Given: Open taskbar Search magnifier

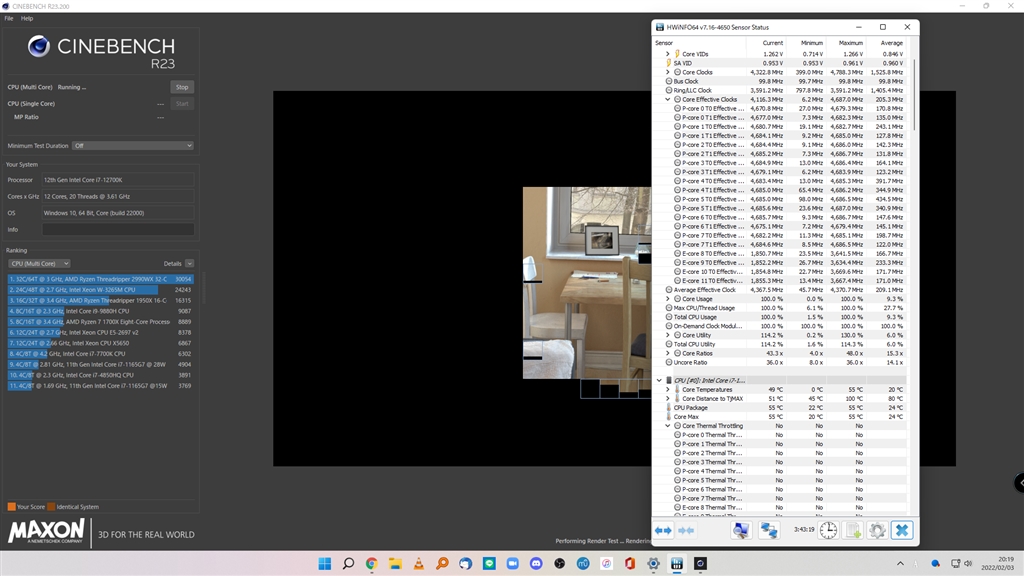Looking at the screenshot, I should tap(348, 564).
